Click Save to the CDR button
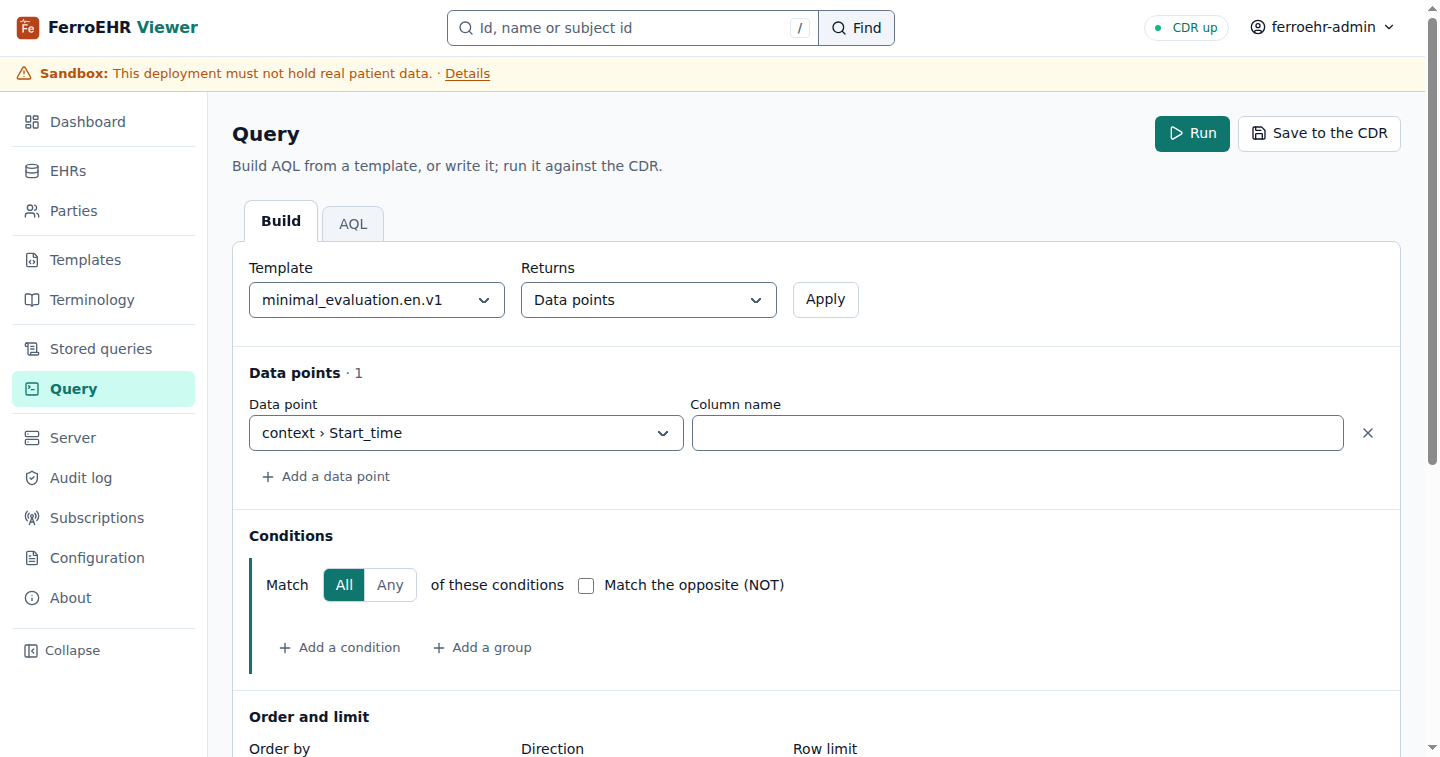1440x757 pixels. tap(1319, 133)
